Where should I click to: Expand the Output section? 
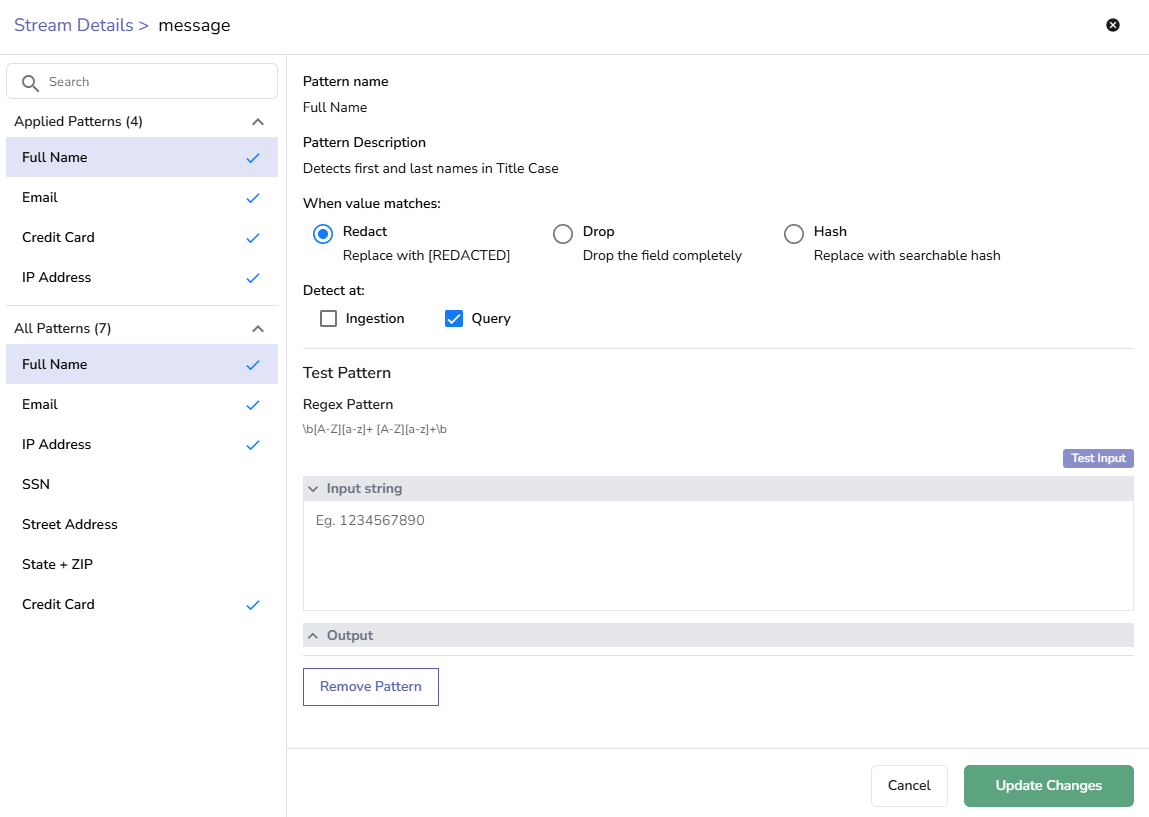click(314, 635)
